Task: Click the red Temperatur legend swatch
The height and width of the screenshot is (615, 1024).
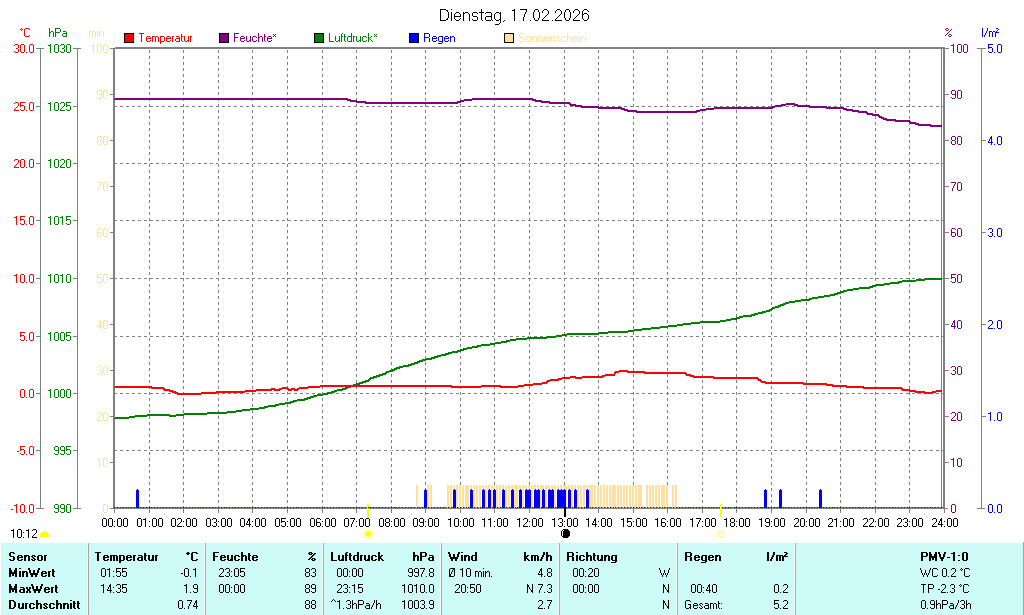Action: click(x=129, y=38)
